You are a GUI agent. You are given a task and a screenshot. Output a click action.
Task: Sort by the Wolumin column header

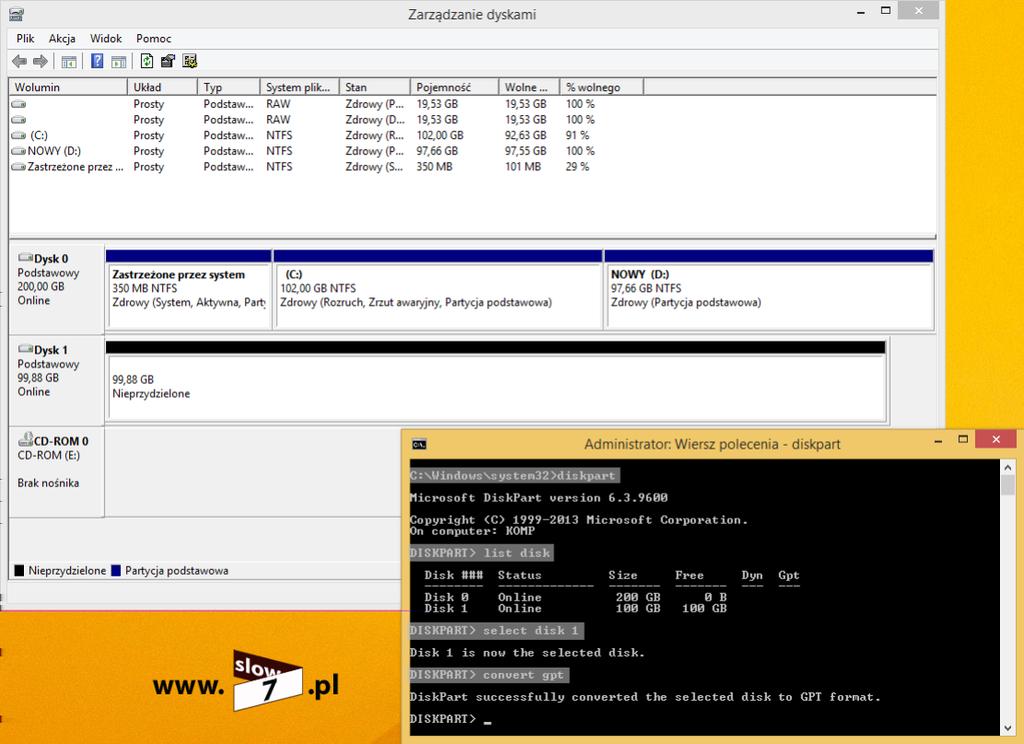(x=68, y=87)
